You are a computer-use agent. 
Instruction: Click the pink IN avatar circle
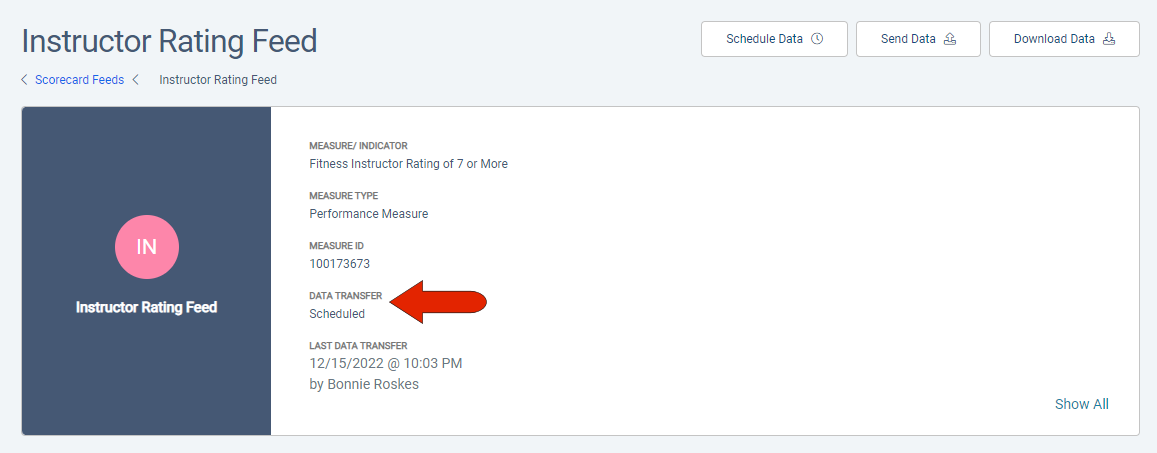pos(147,247)
